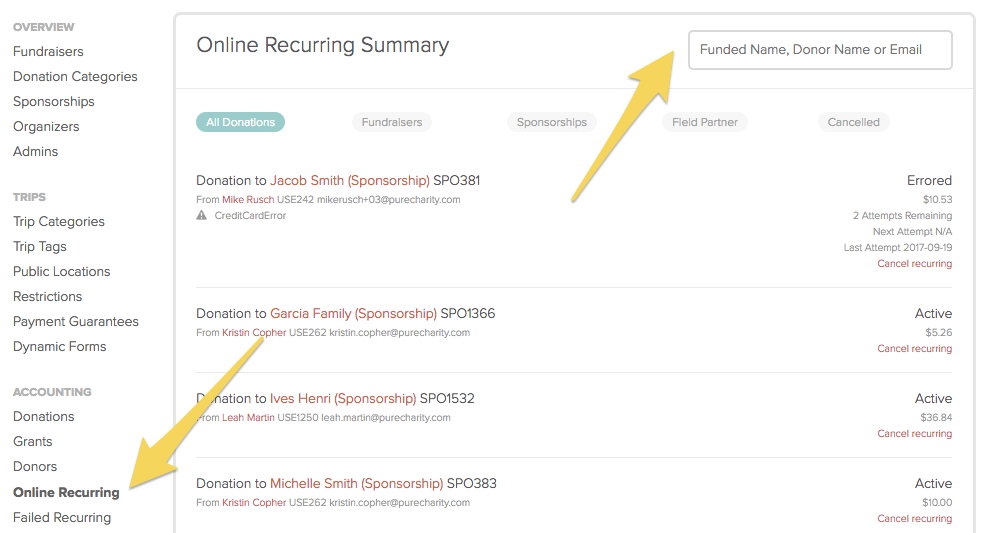
Task: View Cancelled recurring donations
Action: [854, 122]
